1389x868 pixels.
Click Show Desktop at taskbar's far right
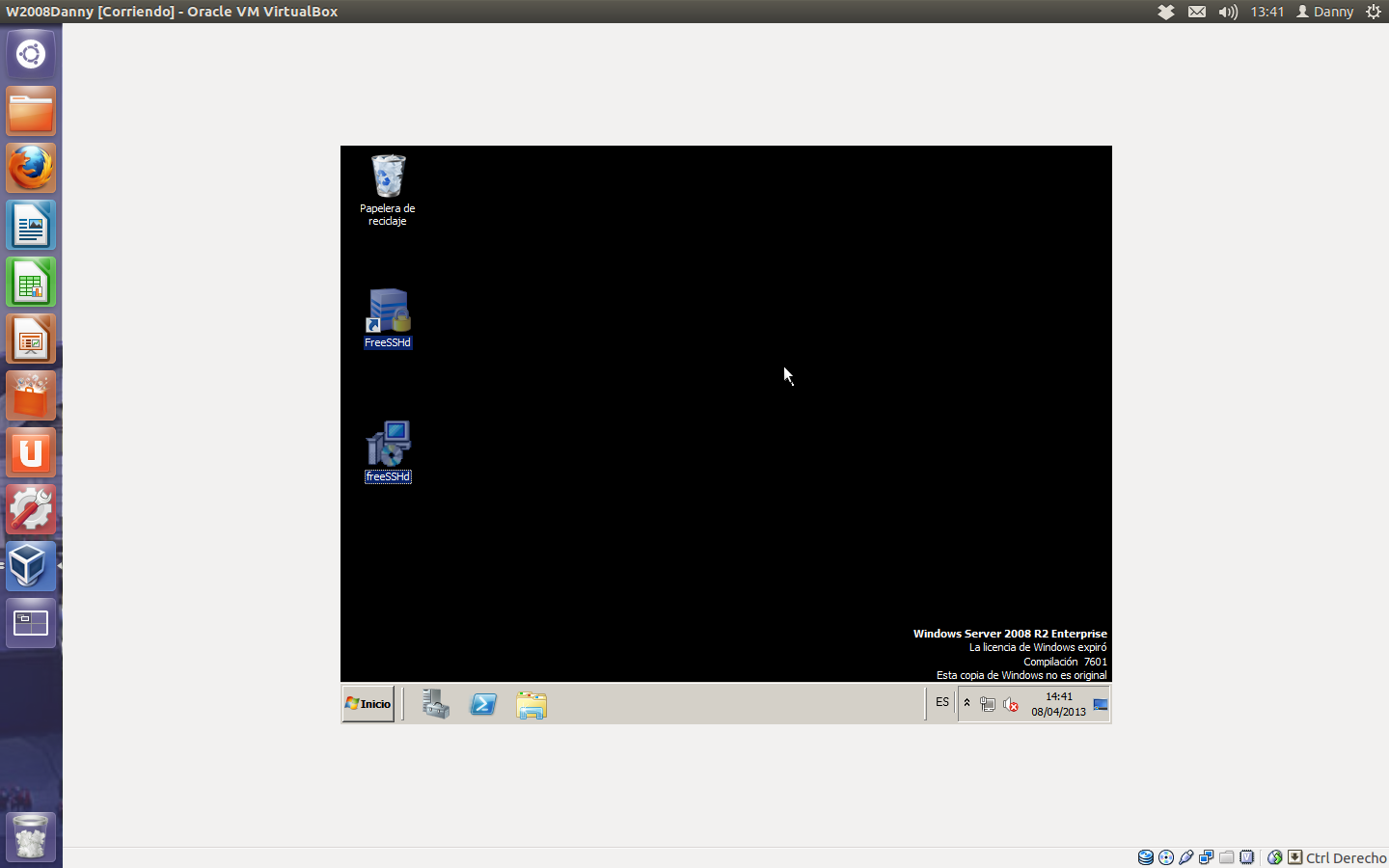coord(1100,704)
